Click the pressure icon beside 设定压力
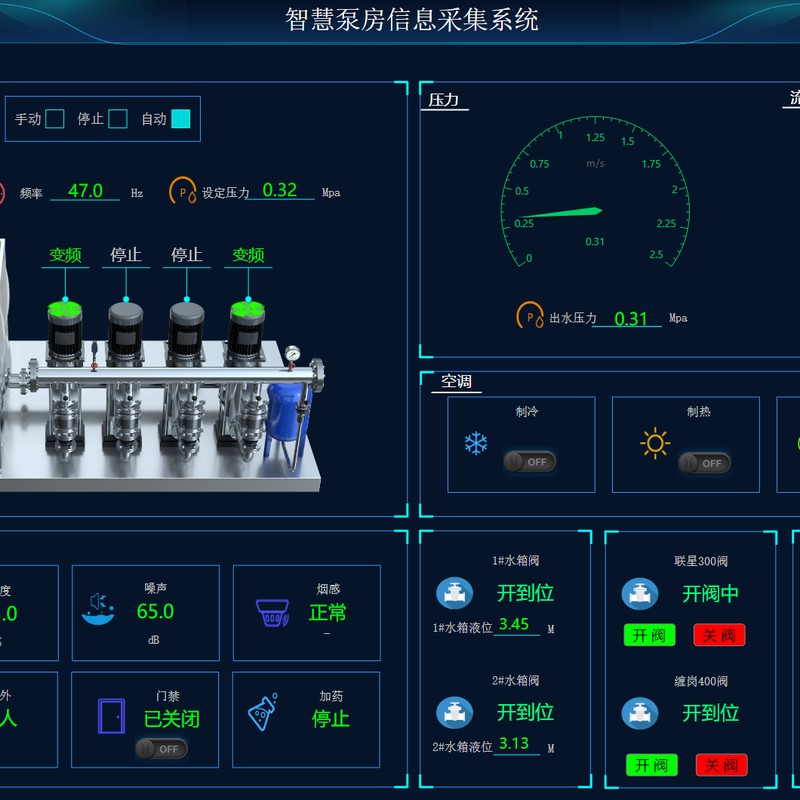The image size is (800, 800). [183, 190]
